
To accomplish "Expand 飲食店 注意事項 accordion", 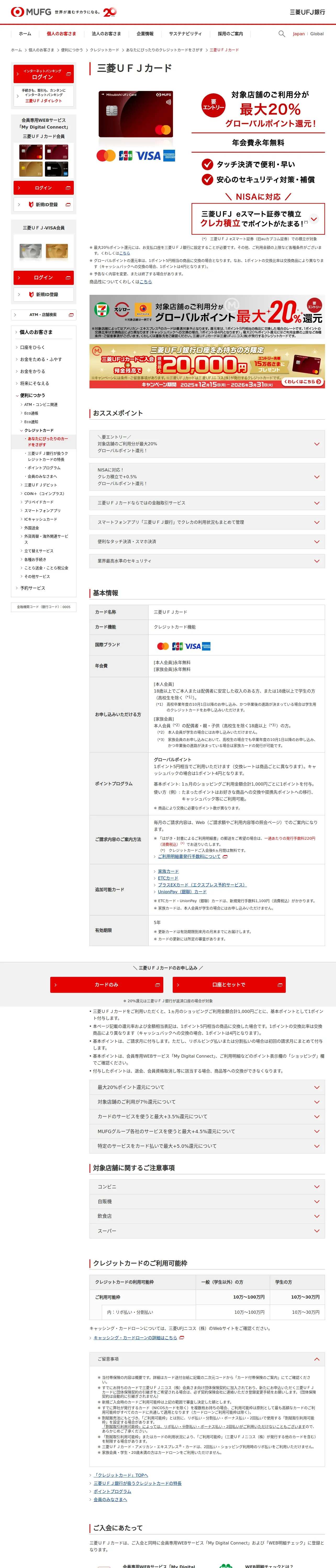I will 207,1216.
